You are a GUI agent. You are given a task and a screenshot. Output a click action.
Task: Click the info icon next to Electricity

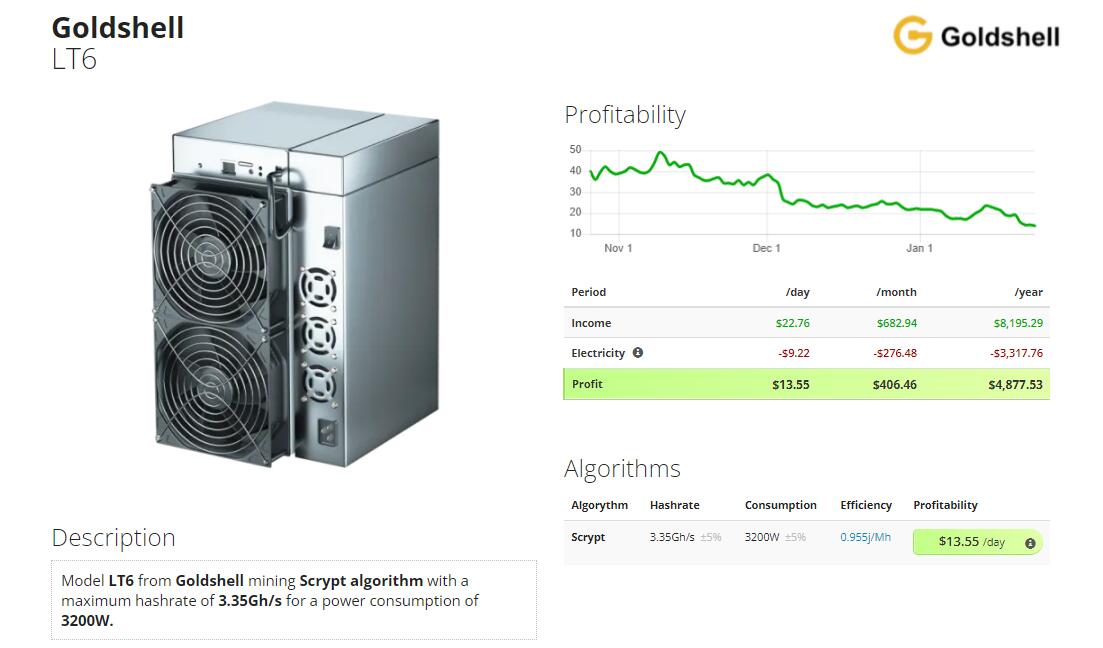637,352
